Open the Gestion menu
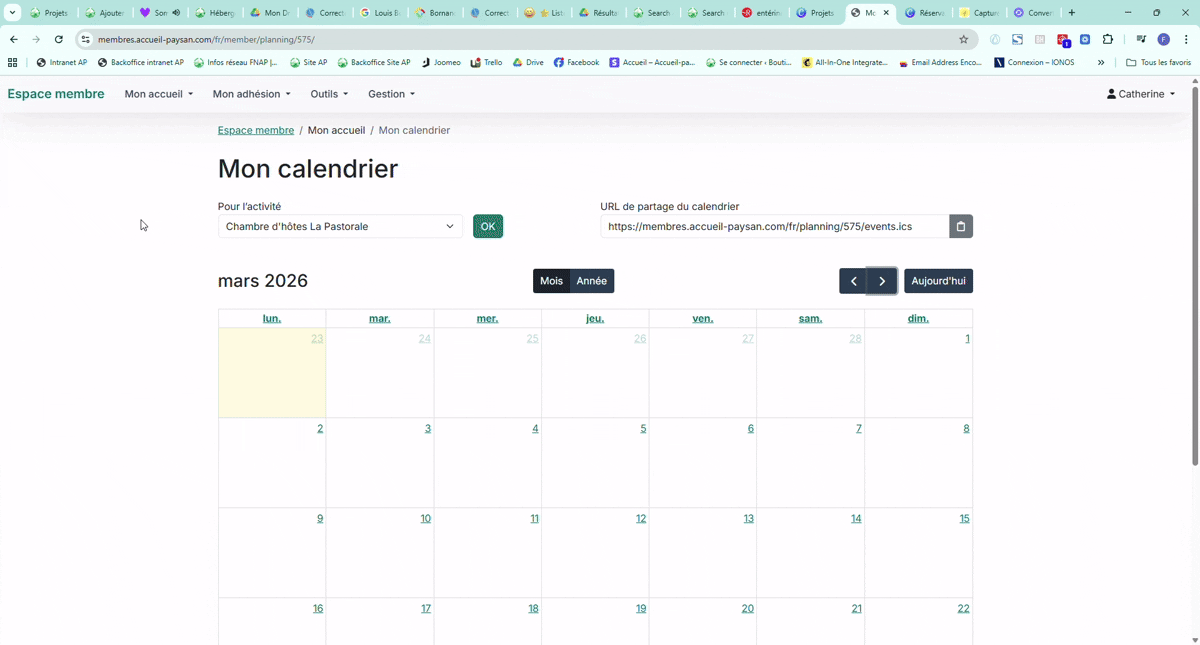 click(x=391, y=94)
